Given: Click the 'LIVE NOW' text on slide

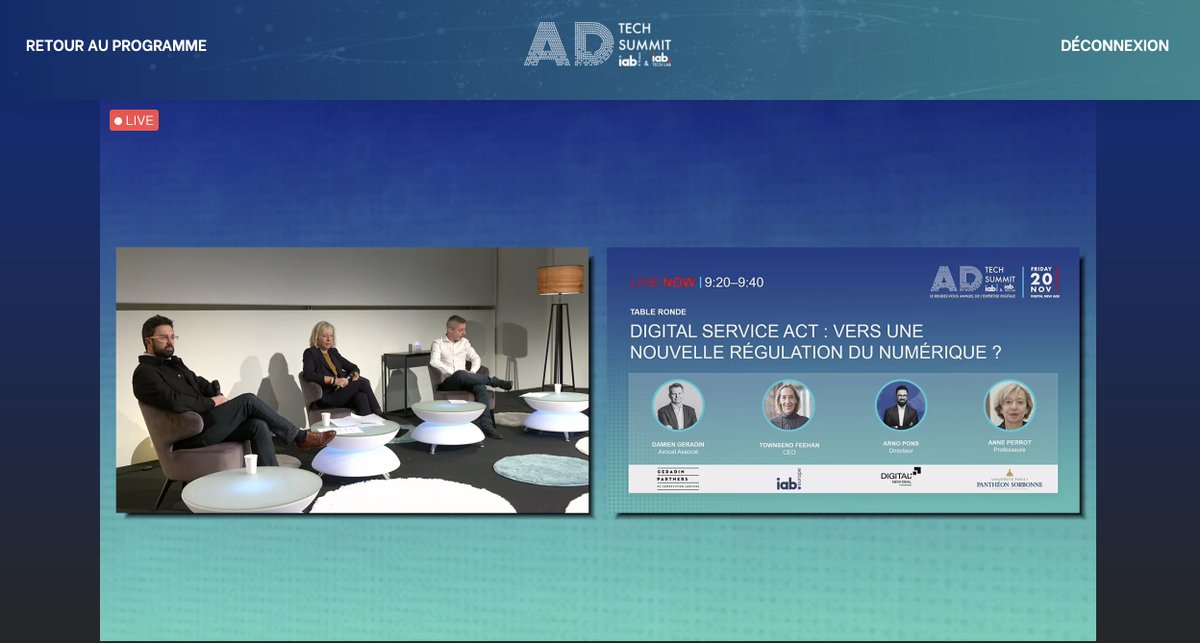Looking at the screenshot, I should pyautogui.click(x=662, y=282).
